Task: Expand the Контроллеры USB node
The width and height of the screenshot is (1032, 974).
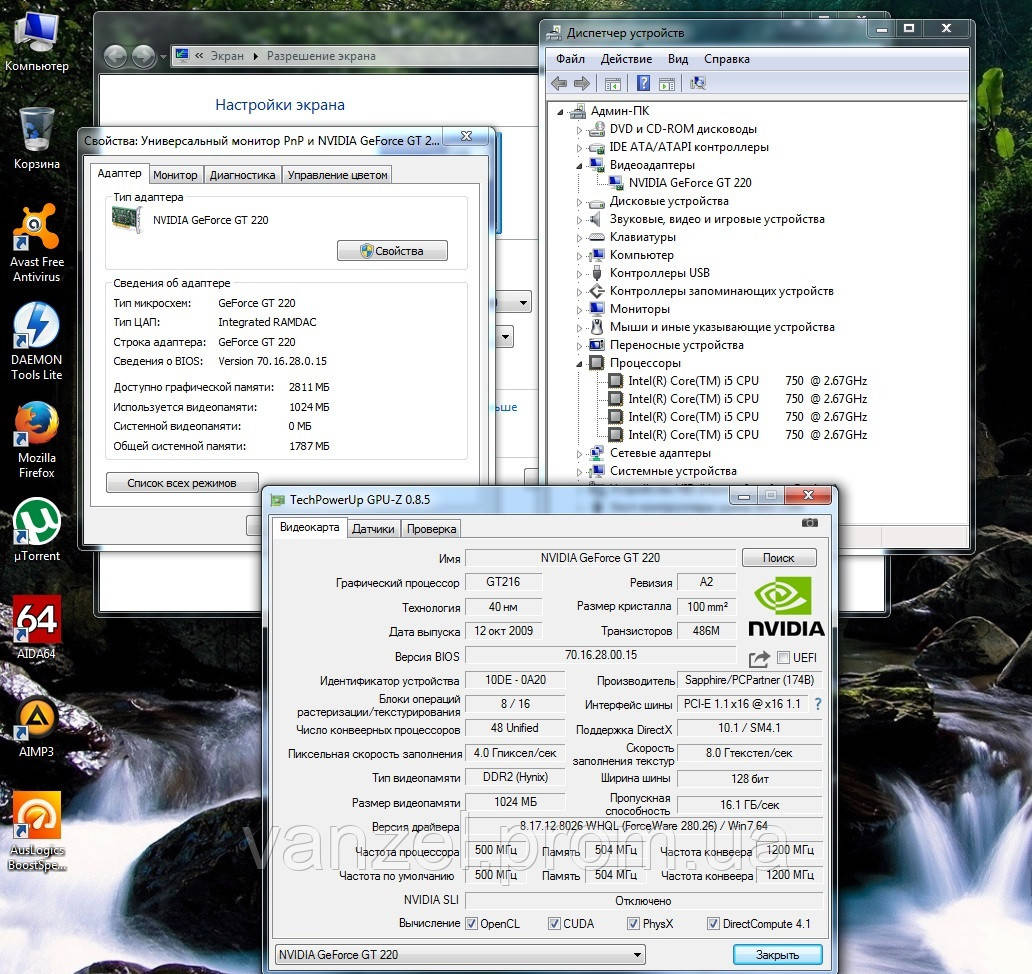Action: (x=579, y=274)
